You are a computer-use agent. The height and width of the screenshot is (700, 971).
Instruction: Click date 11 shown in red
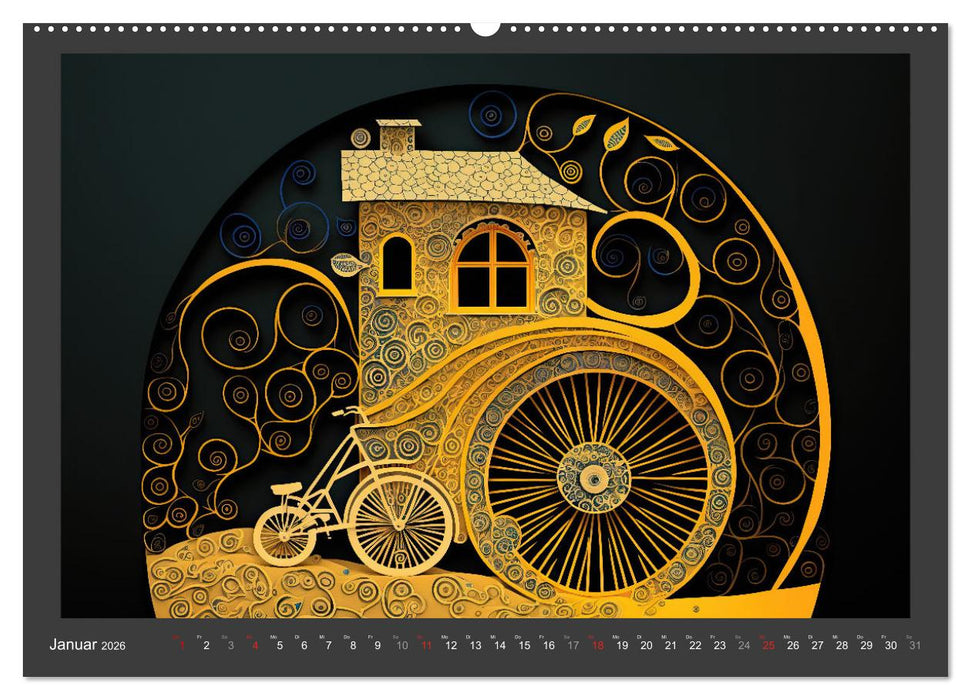(x=426, y=646)
